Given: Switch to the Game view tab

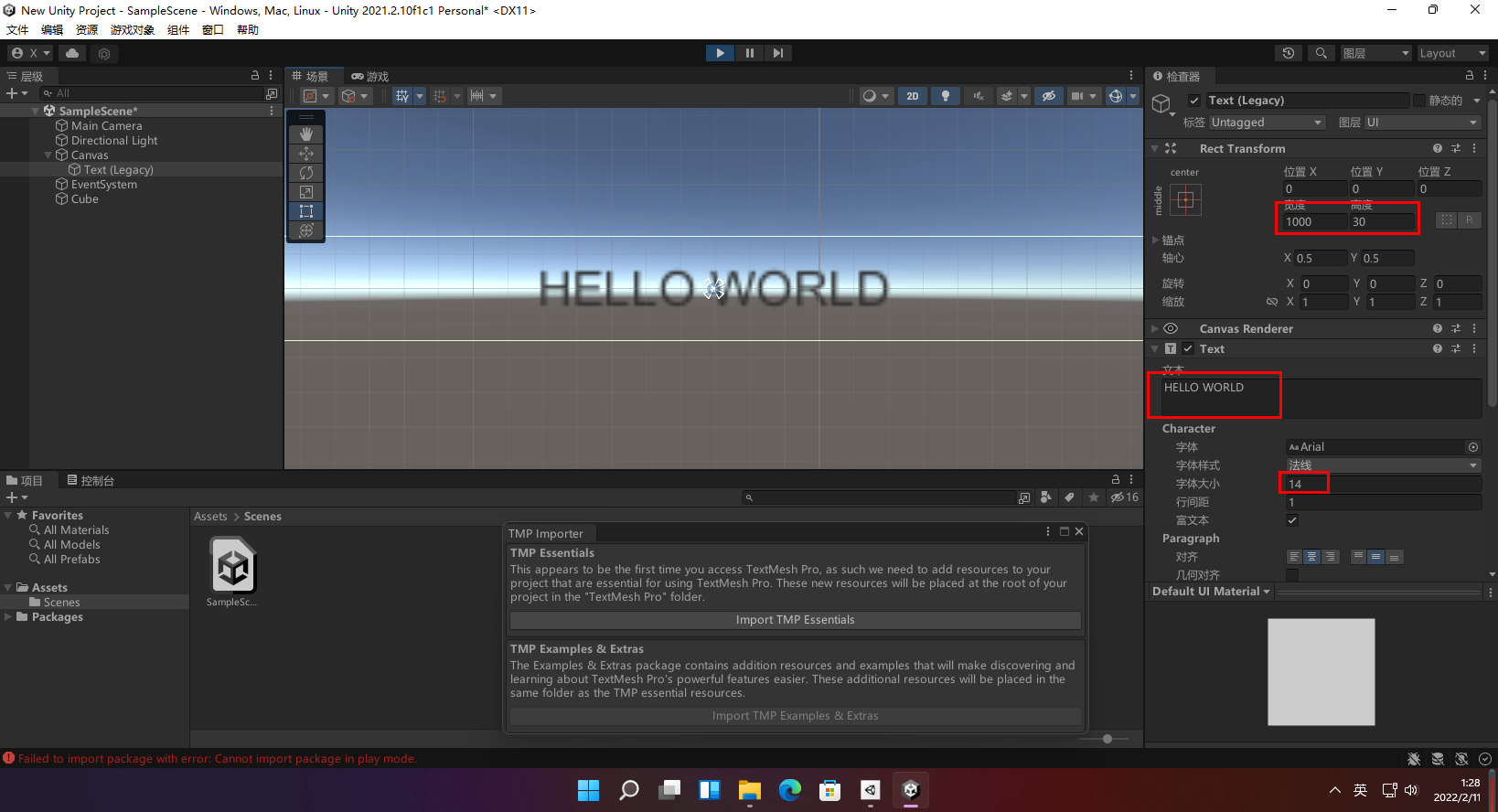Looking at the screenshot, I should click(370, 76).
